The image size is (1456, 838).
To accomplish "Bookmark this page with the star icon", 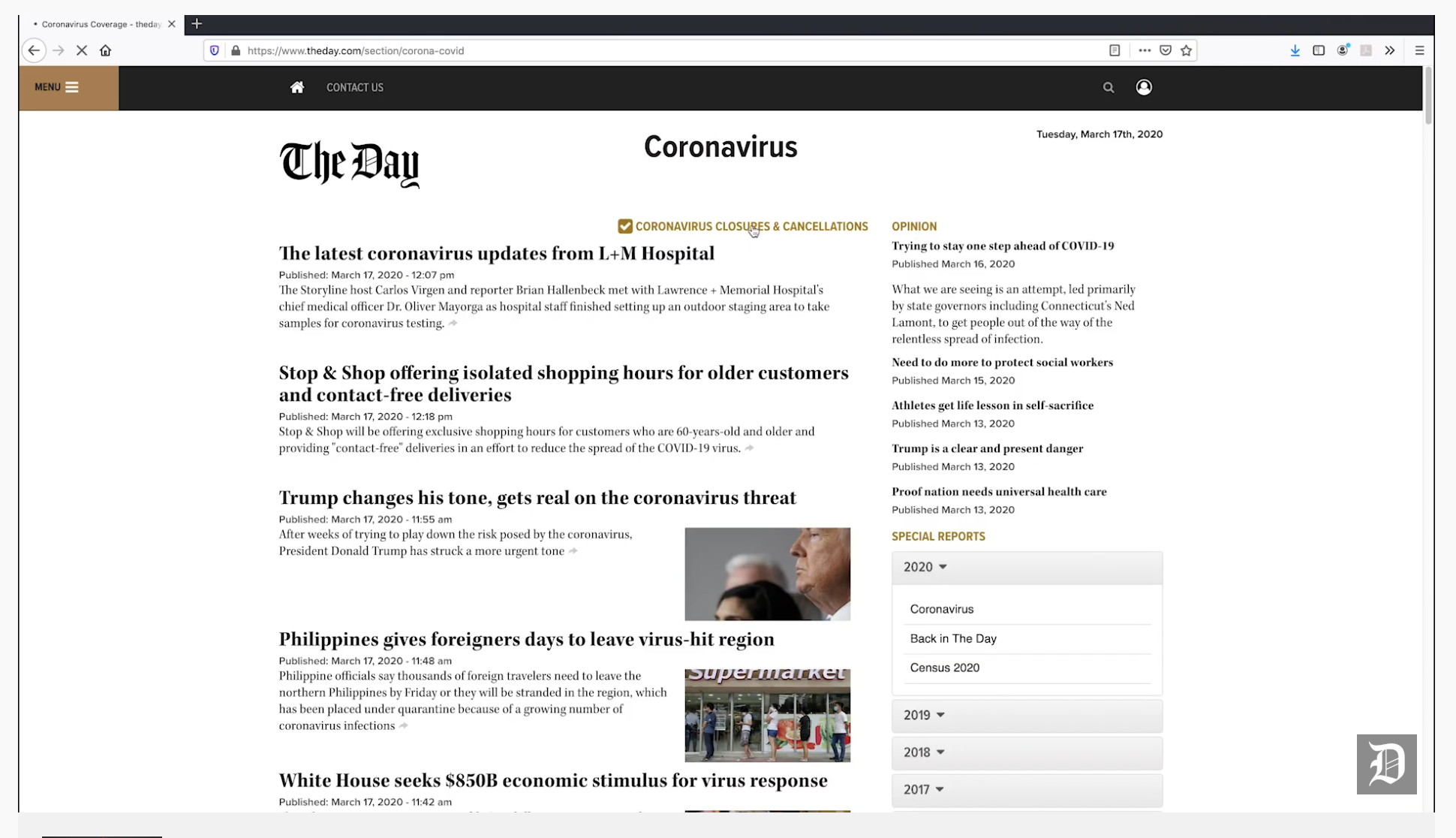I will pyautogui.click(x=1186, y=50).
